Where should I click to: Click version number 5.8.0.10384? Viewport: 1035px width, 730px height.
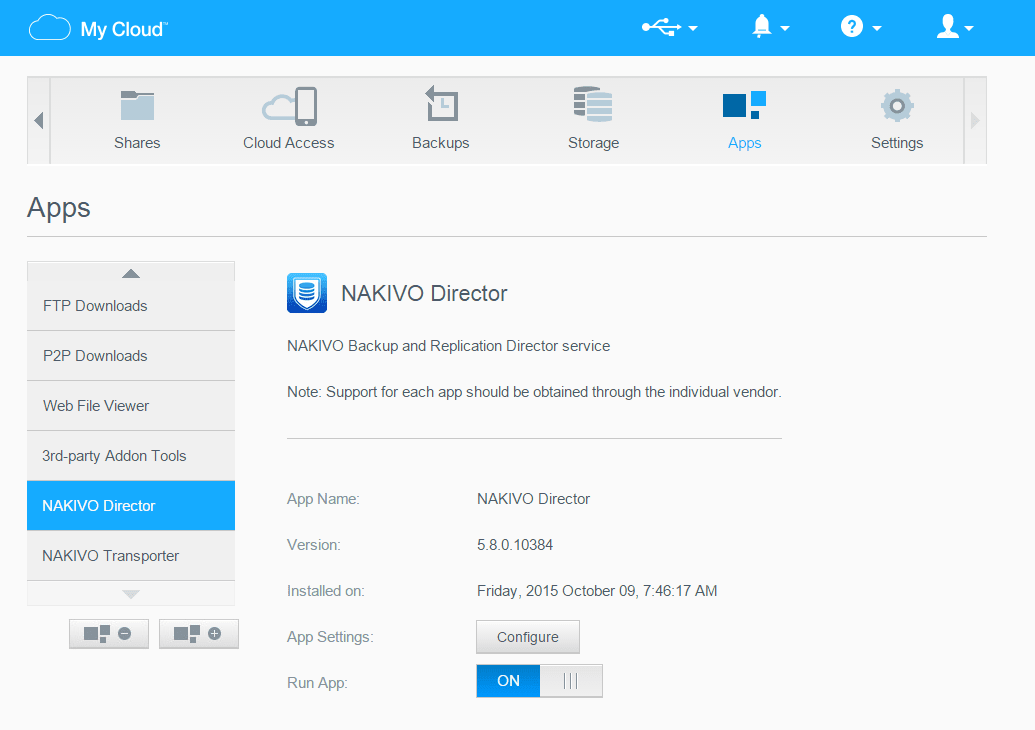coord(515,545)
